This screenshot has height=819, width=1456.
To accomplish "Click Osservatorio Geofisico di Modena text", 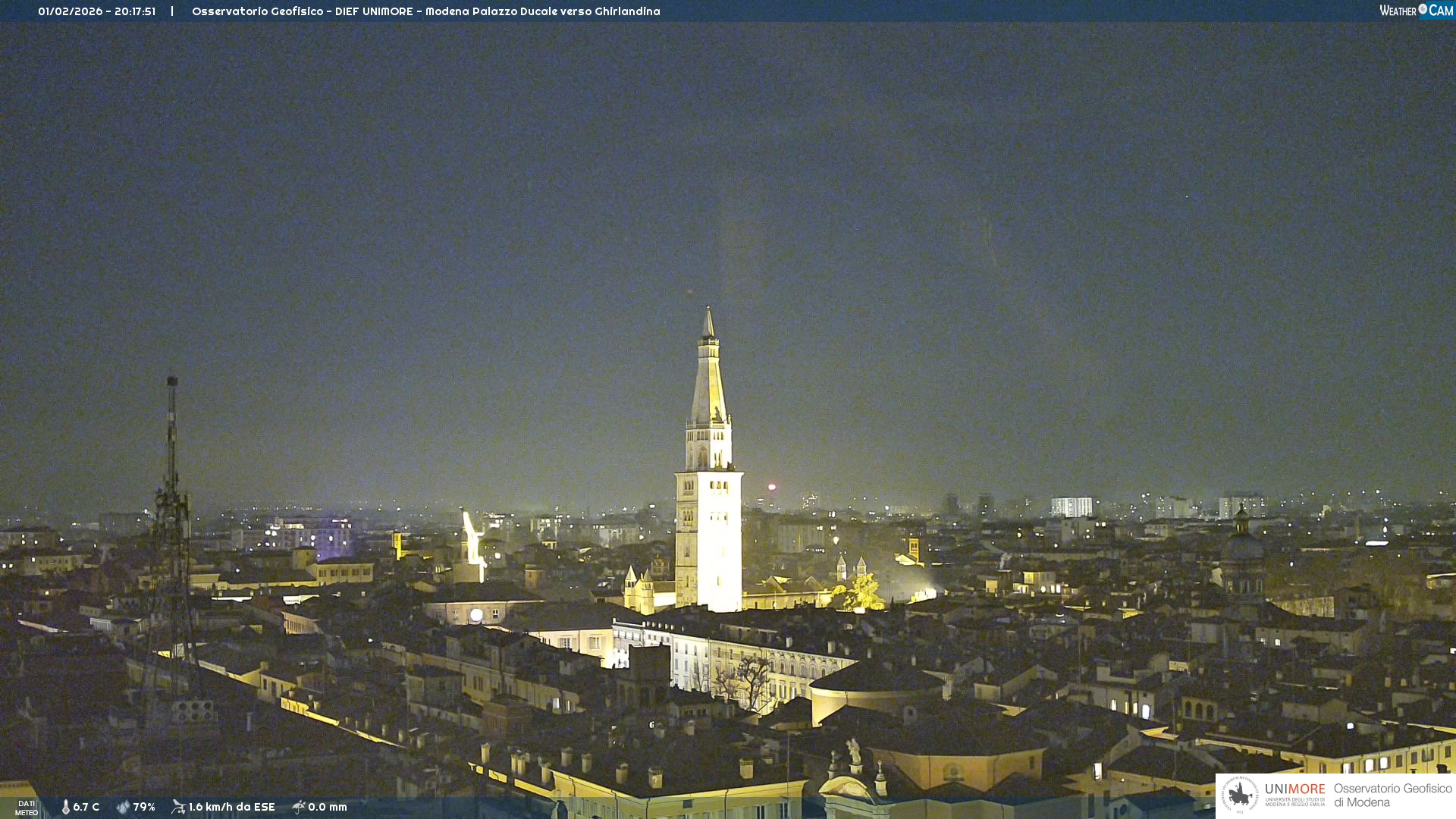I will pyautogui.click(x=1392, y=795).
